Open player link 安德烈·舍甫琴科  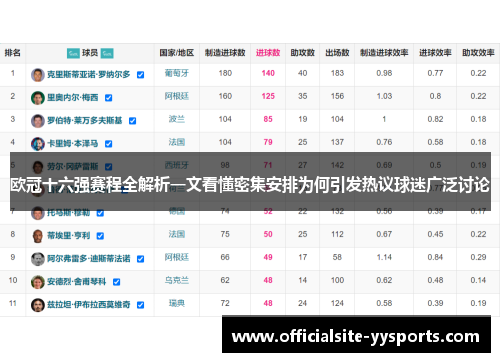[x=77, y=282]
